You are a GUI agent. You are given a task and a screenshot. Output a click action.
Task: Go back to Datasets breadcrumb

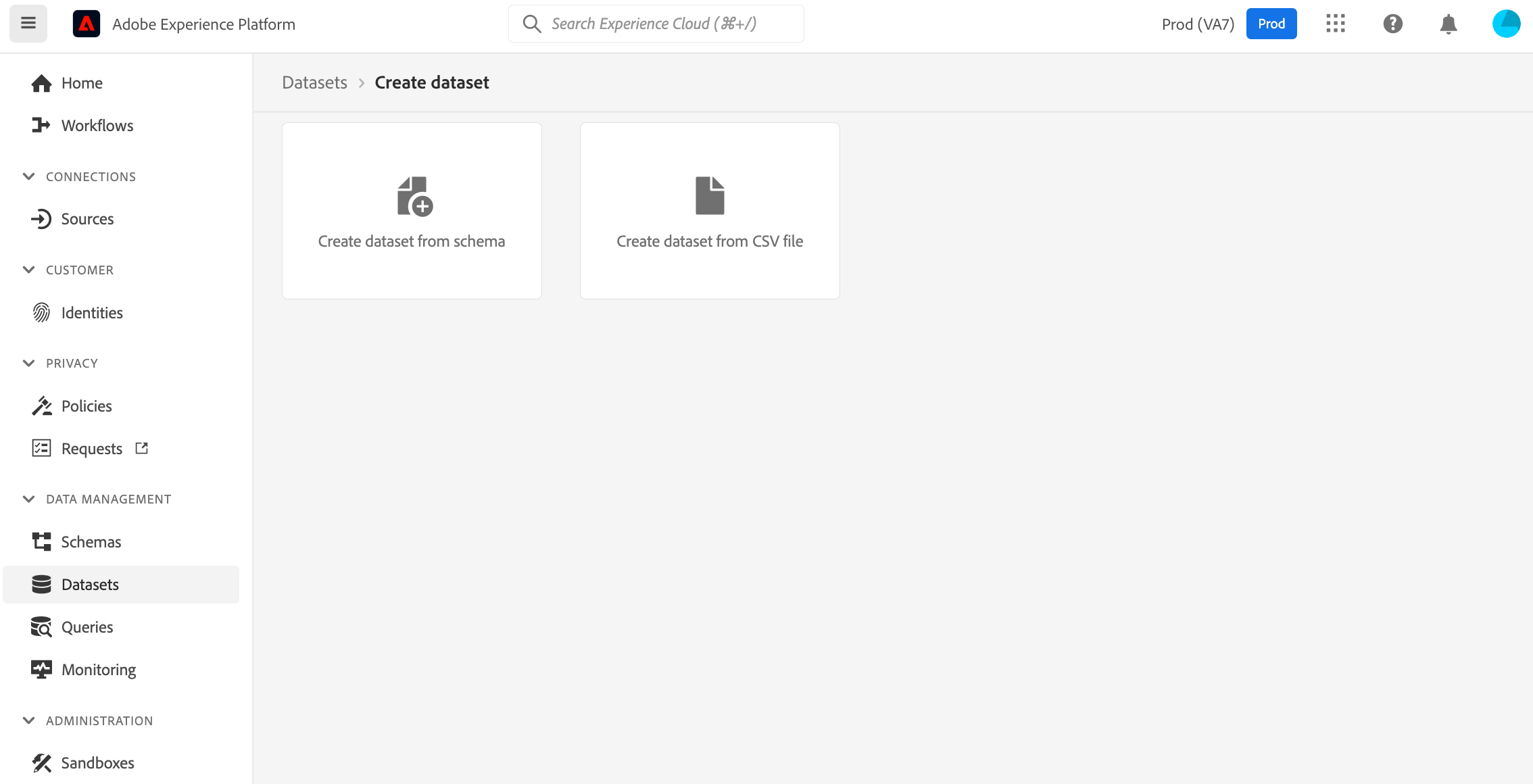pos(314,82)
